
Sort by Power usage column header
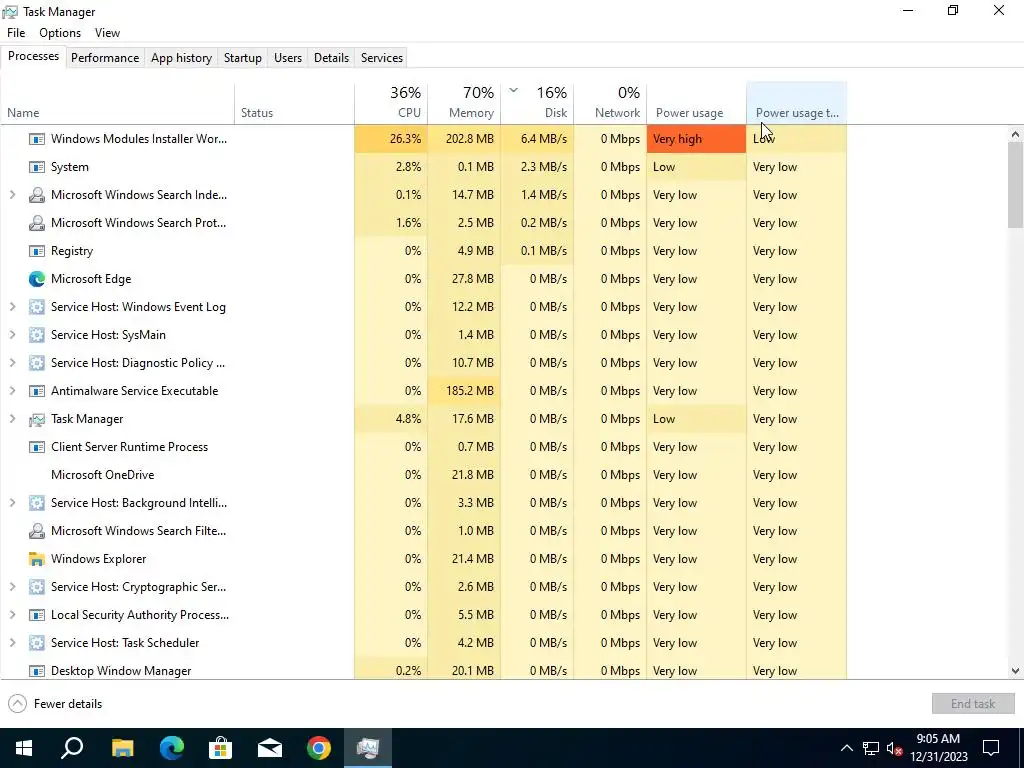coord(696,103)
